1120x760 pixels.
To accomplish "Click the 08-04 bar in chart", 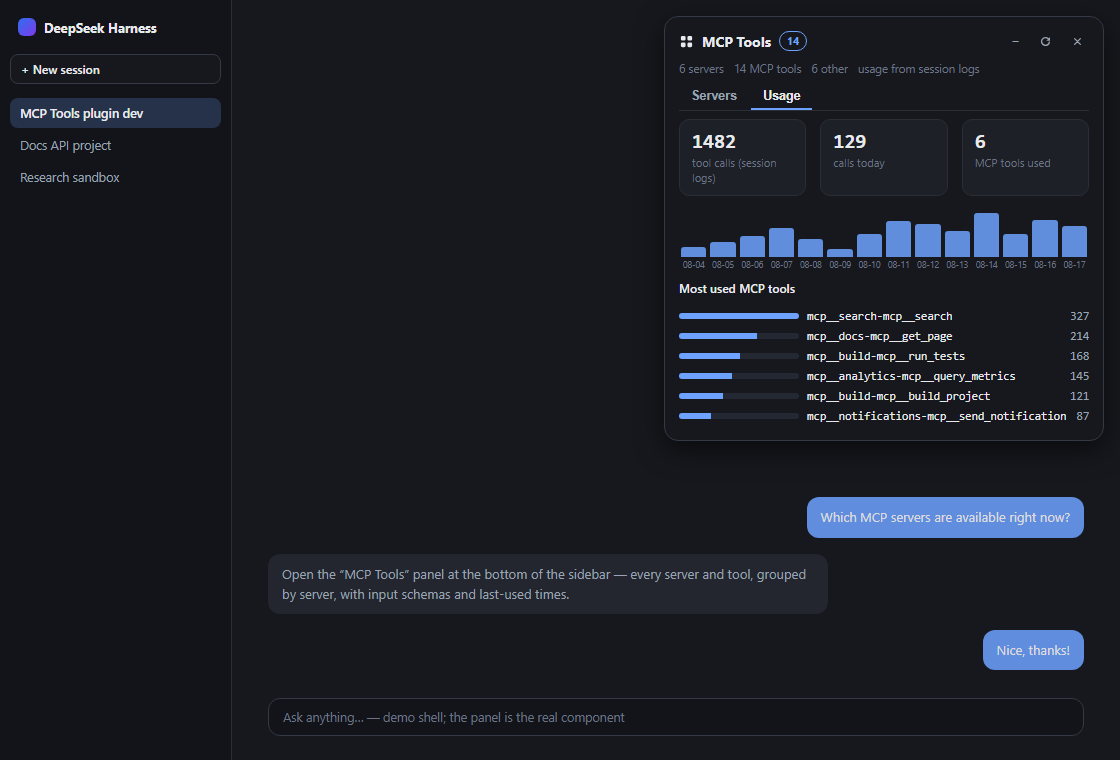I will (694, 252).
